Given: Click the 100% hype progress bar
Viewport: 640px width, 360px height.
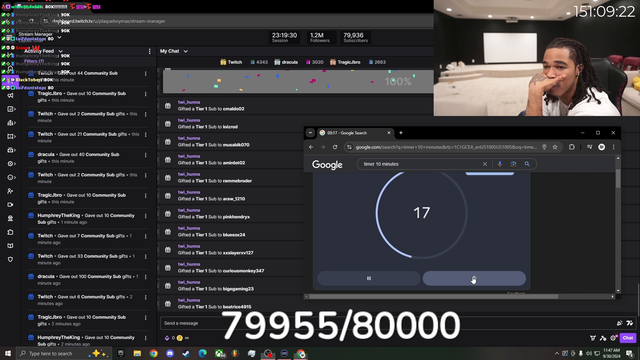Looking at the screenshot, I should (x=298, y=82).
